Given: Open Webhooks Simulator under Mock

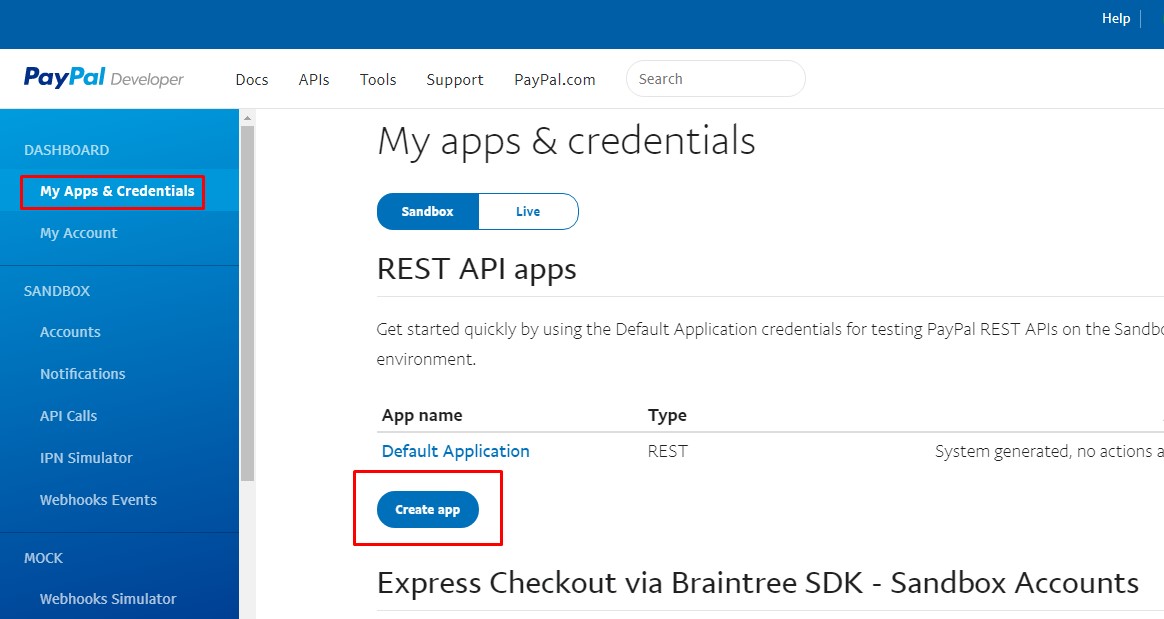Looking at the screenshot, I should point(108,599).
